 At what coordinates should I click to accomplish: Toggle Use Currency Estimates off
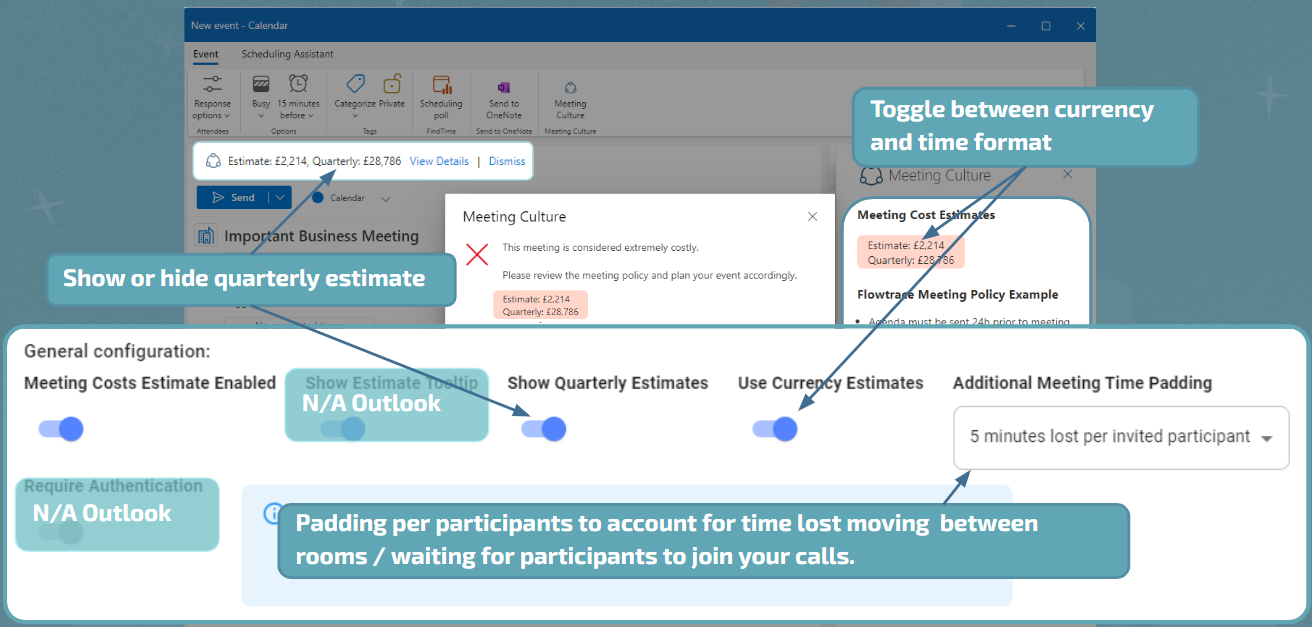coord(776,428)
